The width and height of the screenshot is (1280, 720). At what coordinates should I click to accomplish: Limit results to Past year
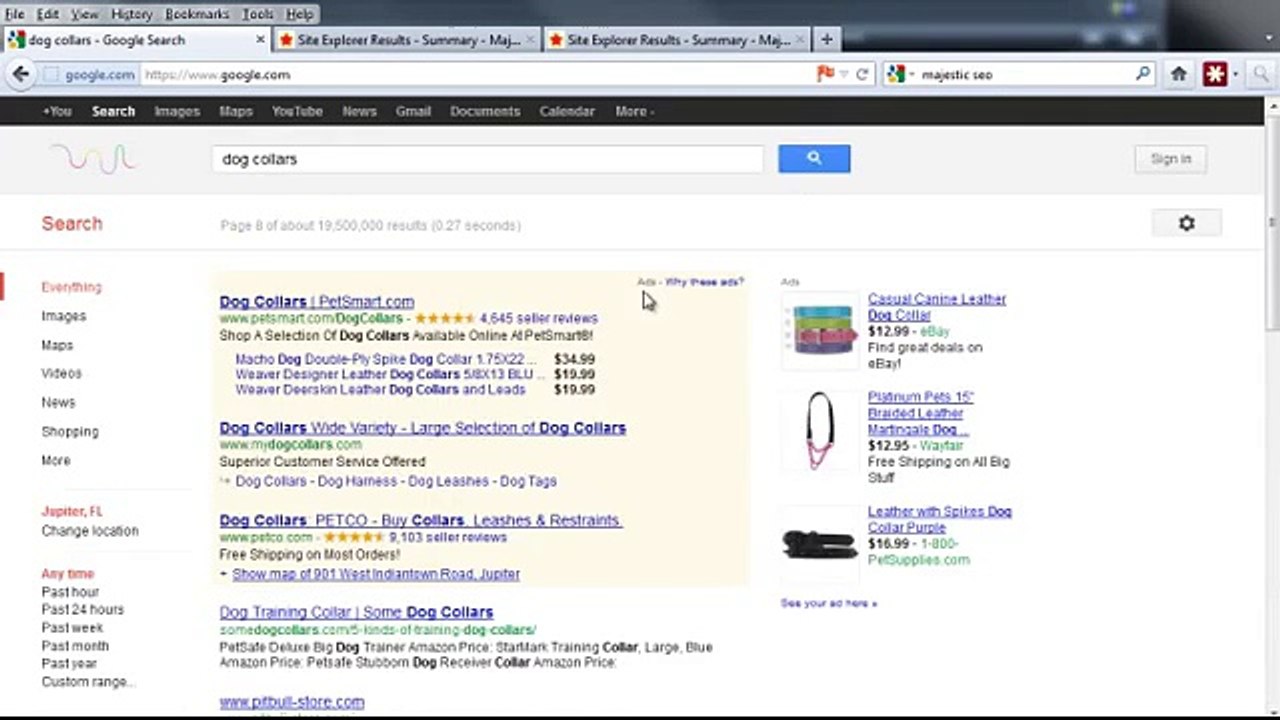(x=69, y=664)
